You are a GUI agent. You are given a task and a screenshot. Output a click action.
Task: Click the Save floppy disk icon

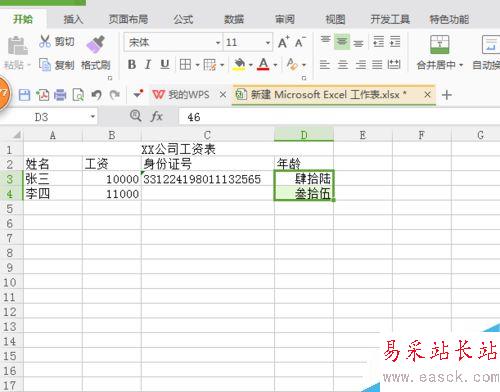point(24,95)
